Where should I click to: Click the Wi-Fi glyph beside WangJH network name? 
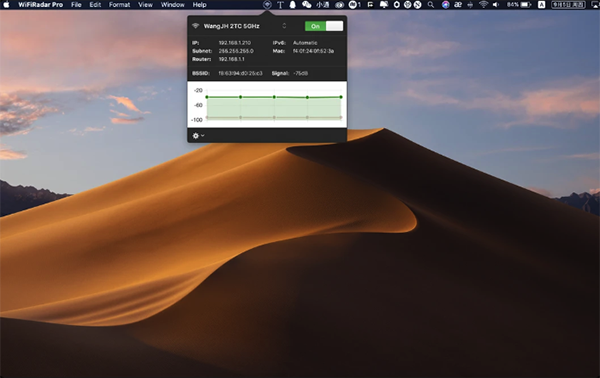196,26
